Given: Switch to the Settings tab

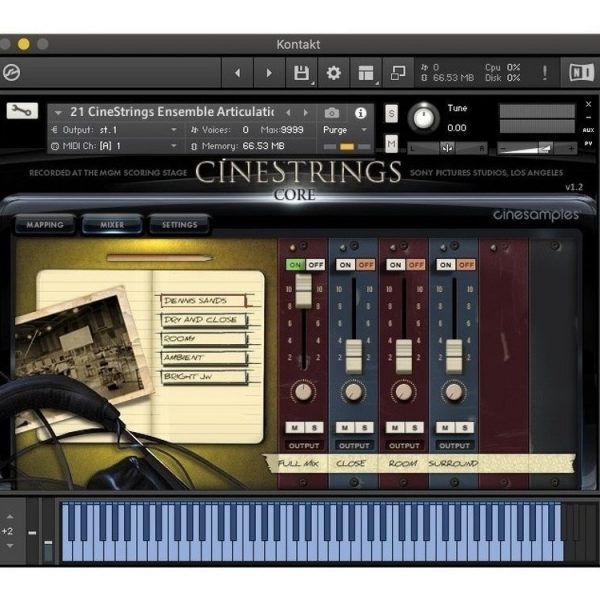Looking at the screenshot, I should (x=179, y=225).
